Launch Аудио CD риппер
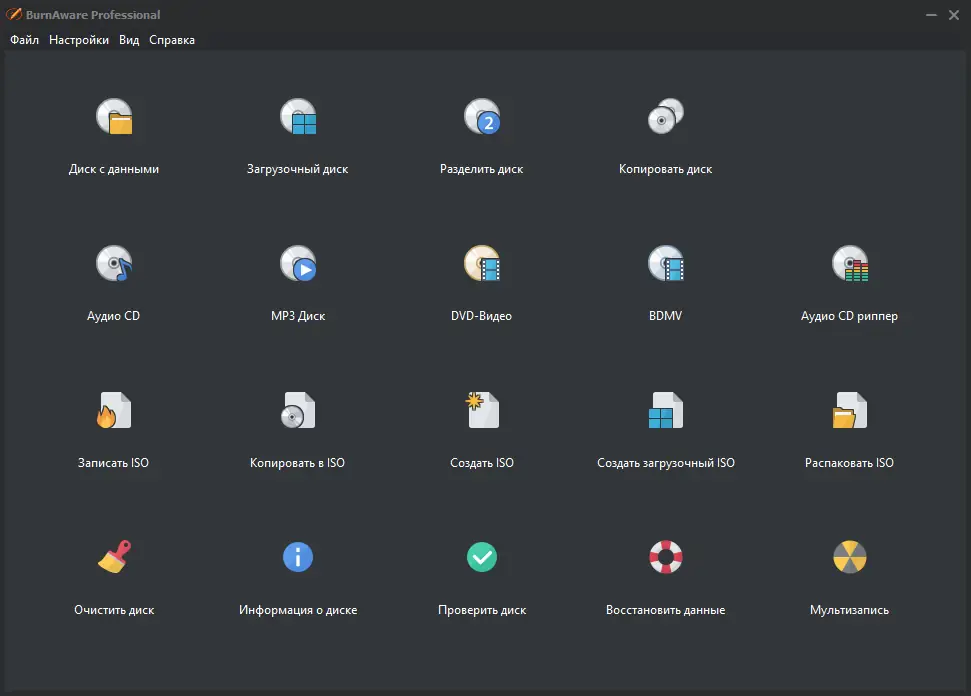The width and height of the screenshot is (971, 696). pyautogui.click(x=849, y=282)
